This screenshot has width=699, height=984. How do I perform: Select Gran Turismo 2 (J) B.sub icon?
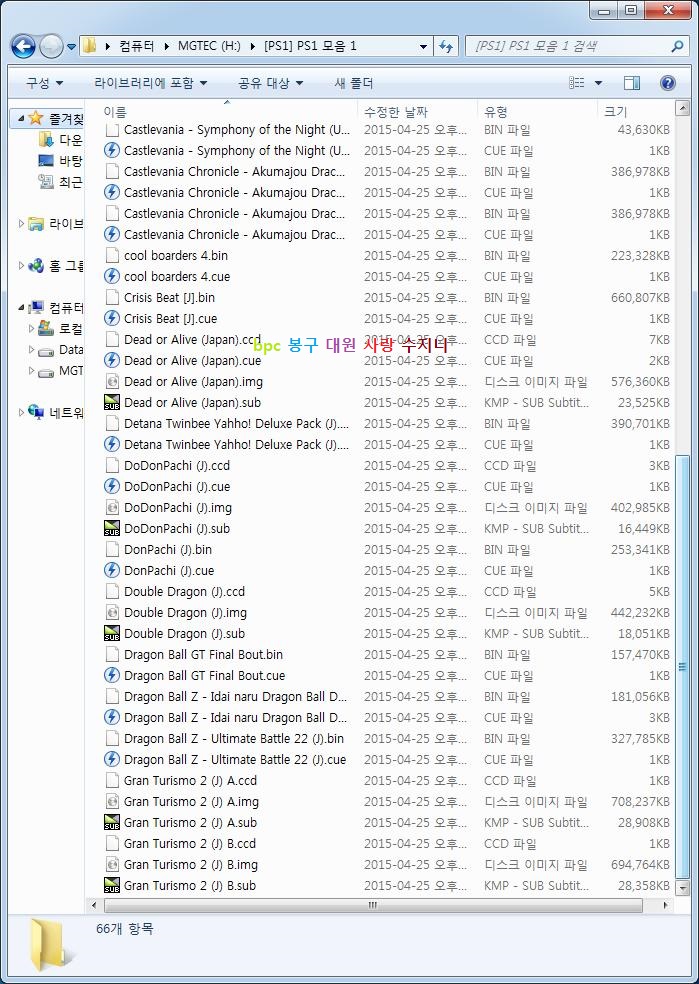click(112, 885)
